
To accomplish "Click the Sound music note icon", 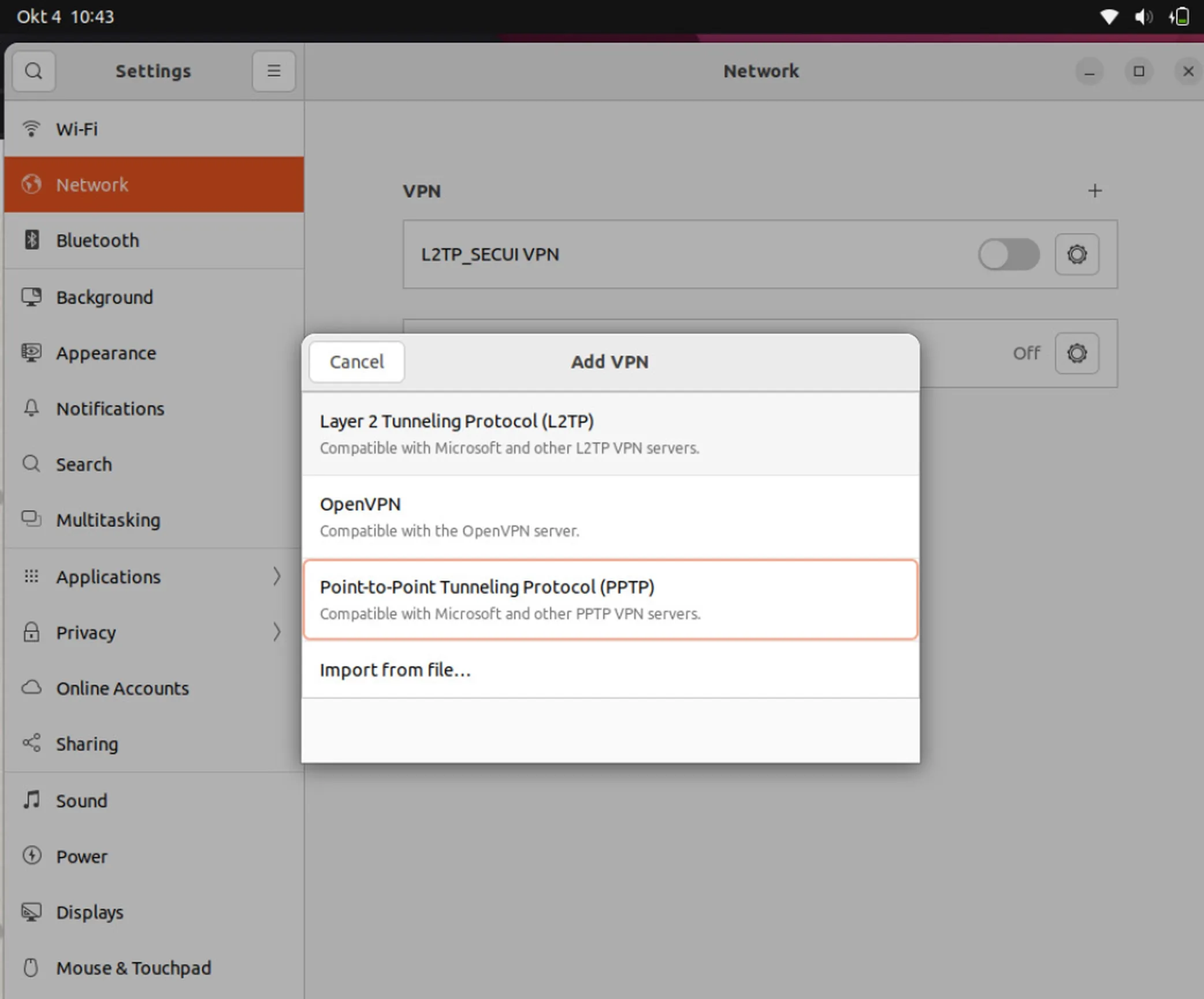I will pos(31,800).
